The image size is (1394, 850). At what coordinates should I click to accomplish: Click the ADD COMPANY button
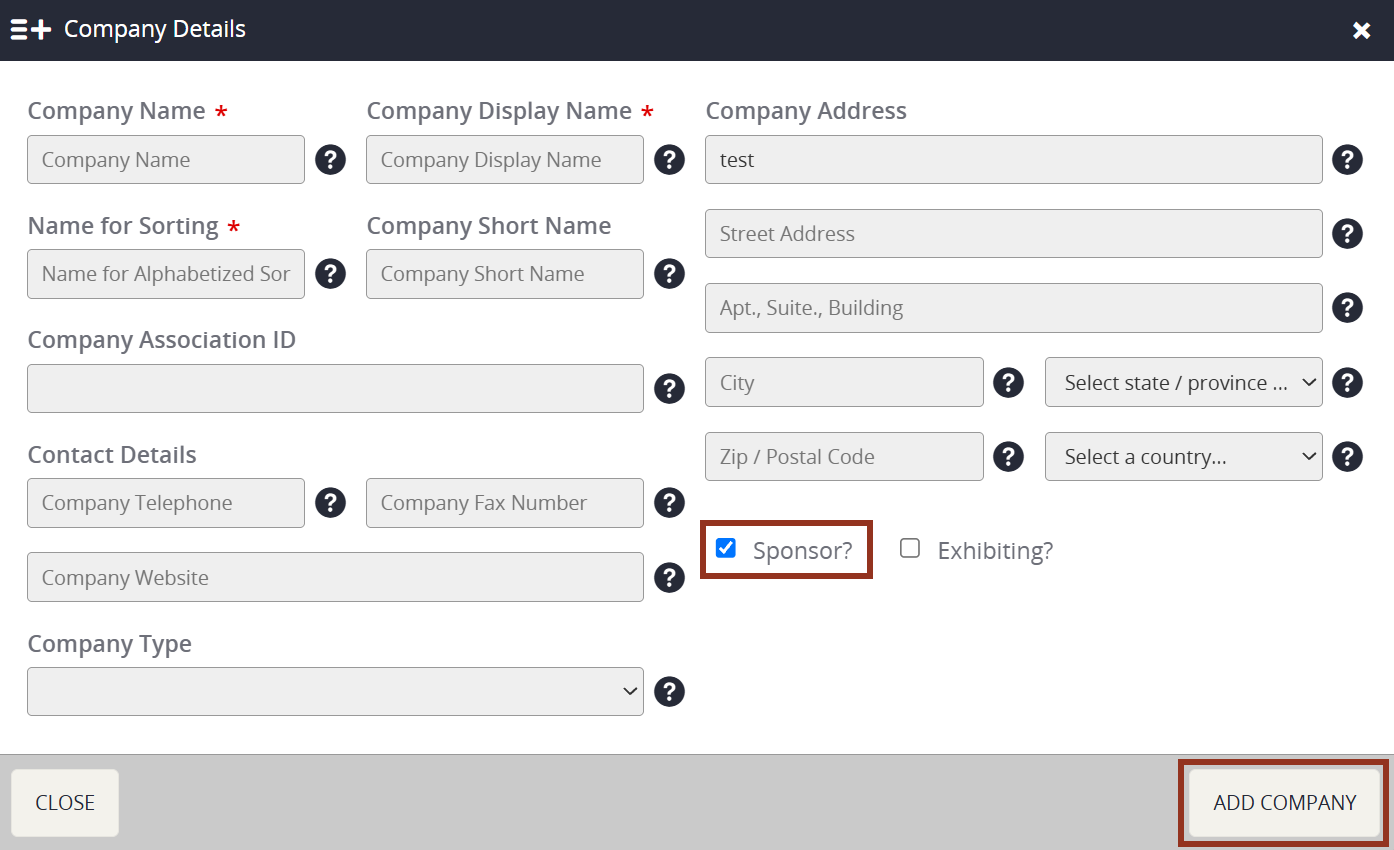tap(1285, 803)
